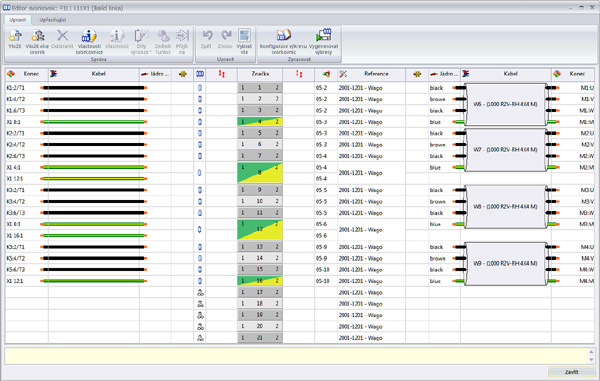Image resolution: width=600 pixels, height=381 pixels.
Task: Switch to the Upravit ribbon tab
Action: [x=18, y=20]
